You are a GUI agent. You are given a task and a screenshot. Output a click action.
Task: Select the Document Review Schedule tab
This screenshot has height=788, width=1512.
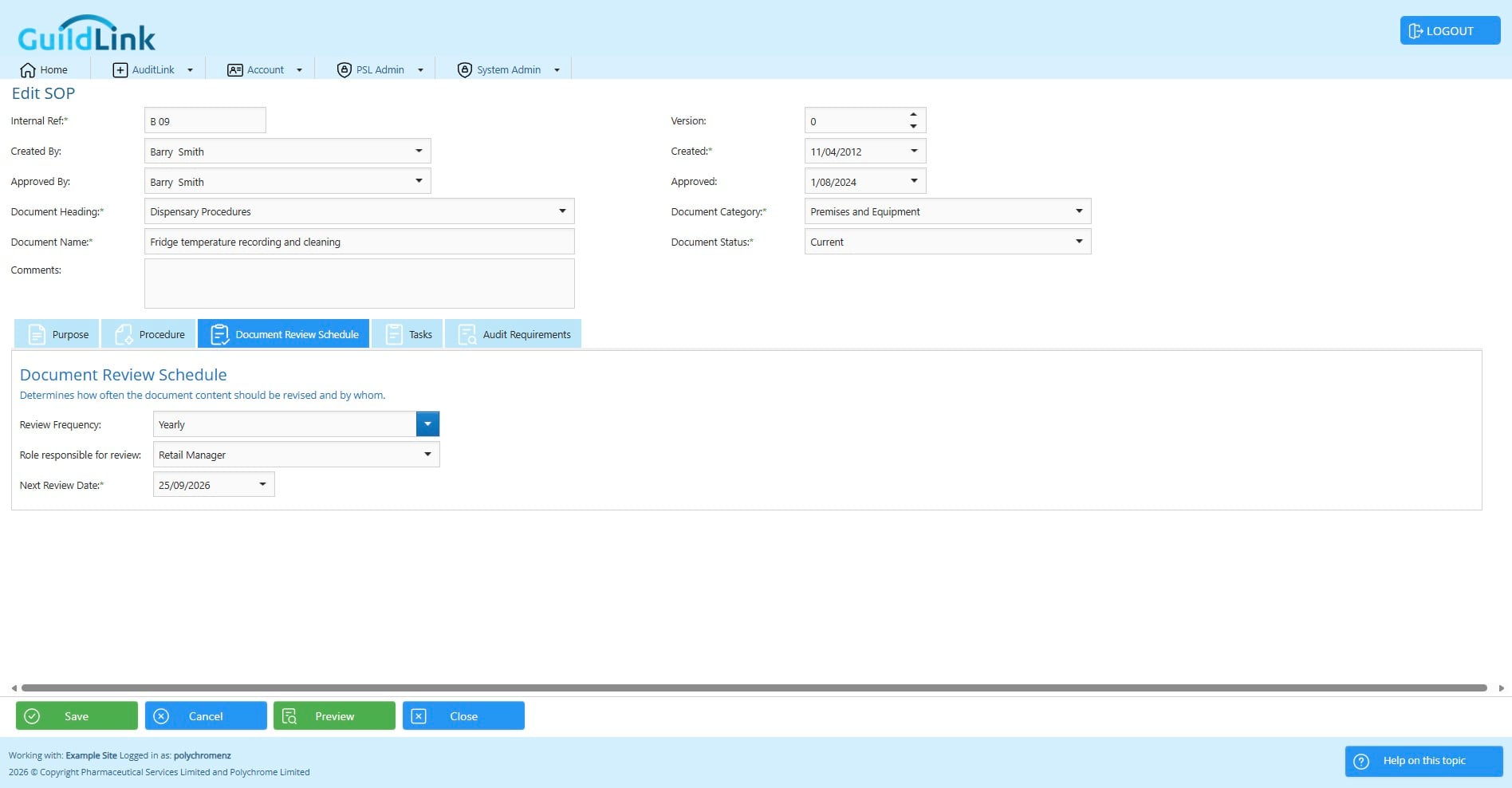[284, 334]
